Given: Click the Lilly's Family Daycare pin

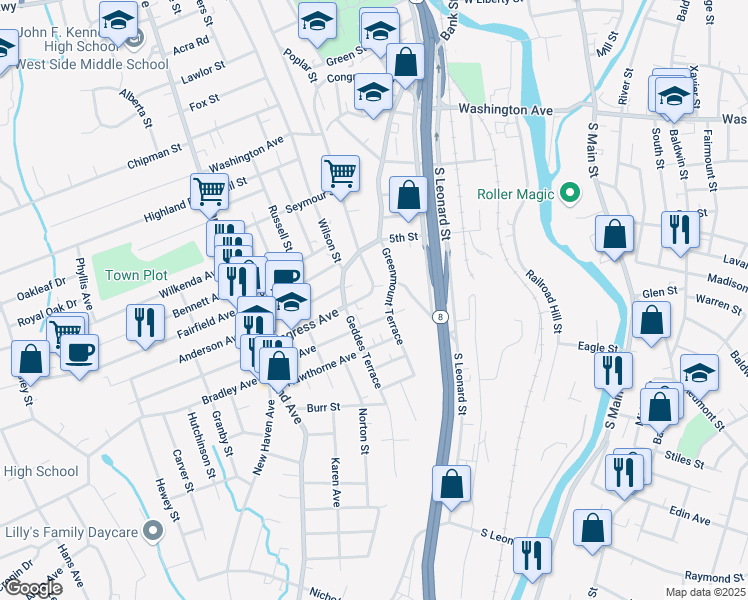Looking at the screenshot, I should (153, 531).
